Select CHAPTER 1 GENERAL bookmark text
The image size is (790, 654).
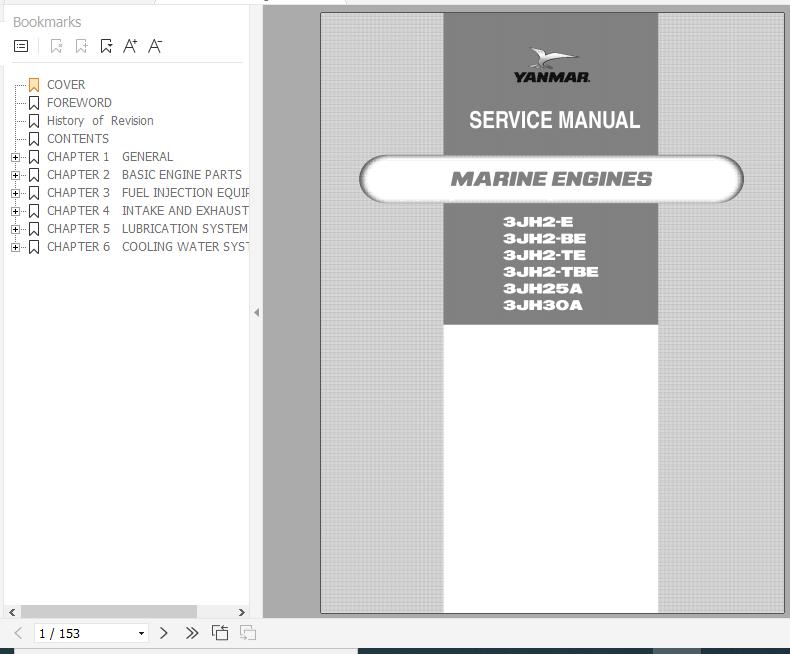[110, 157]
